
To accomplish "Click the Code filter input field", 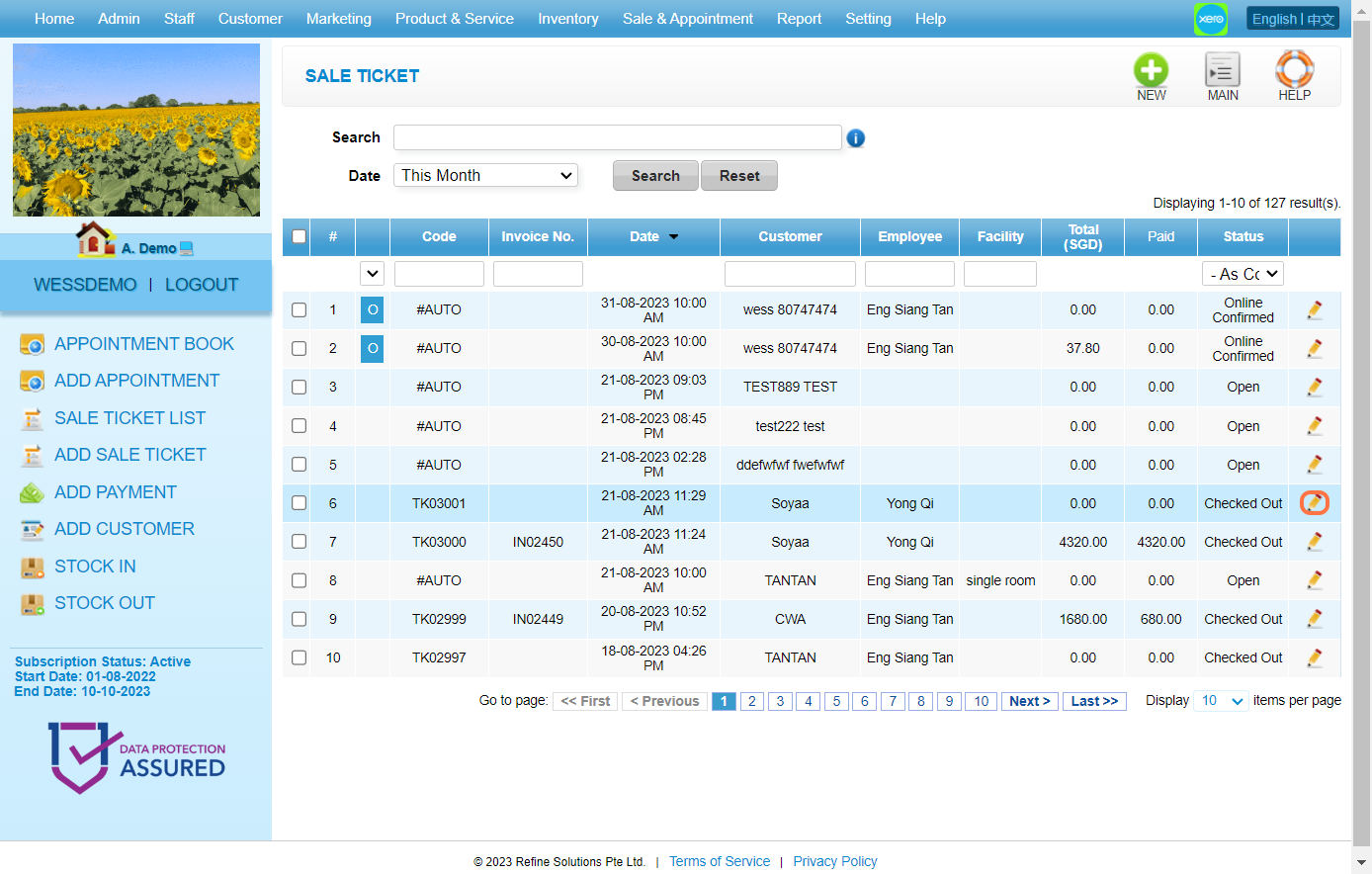I will pyautogui.click(x=439, y=274).
